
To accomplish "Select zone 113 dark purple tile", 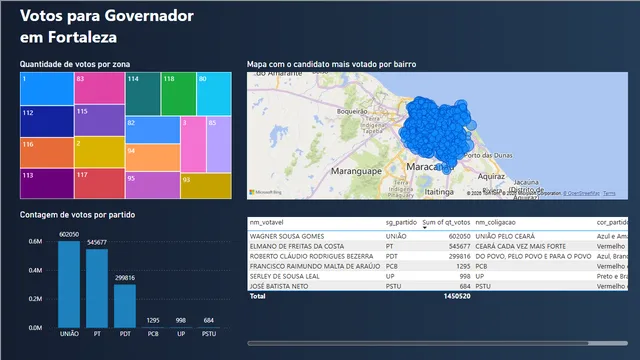I will pos(47,184).
